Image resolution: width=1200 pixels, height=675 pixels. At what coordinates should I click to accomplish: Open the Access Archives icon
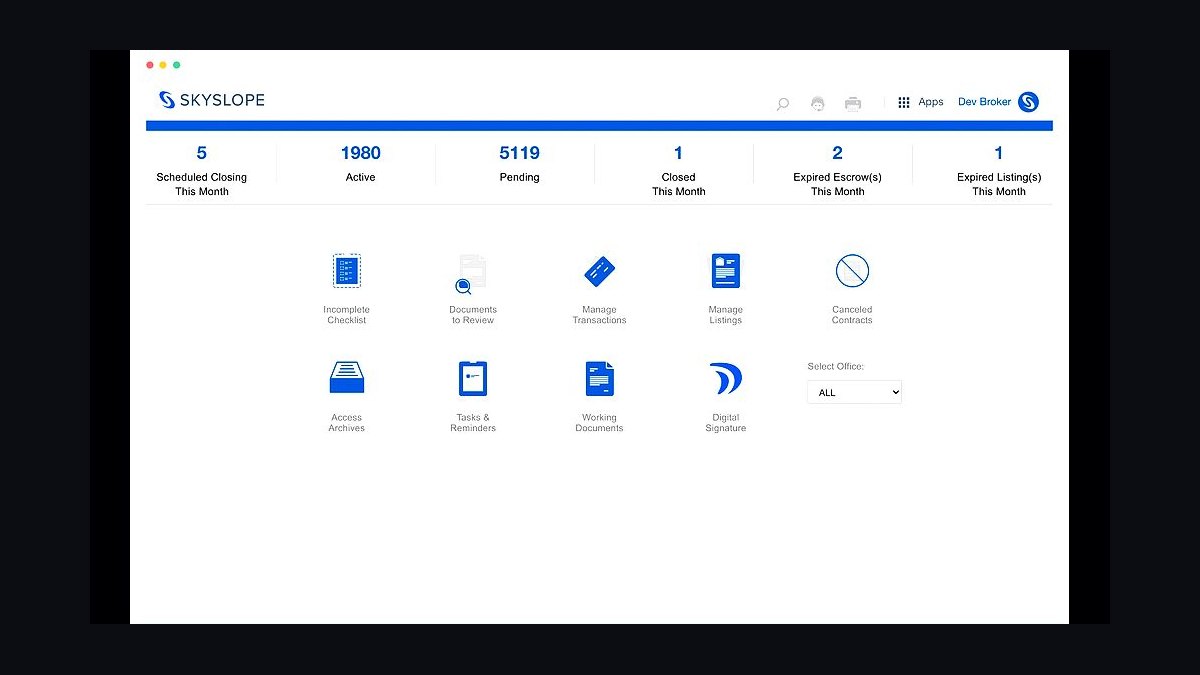pos(347,378)
